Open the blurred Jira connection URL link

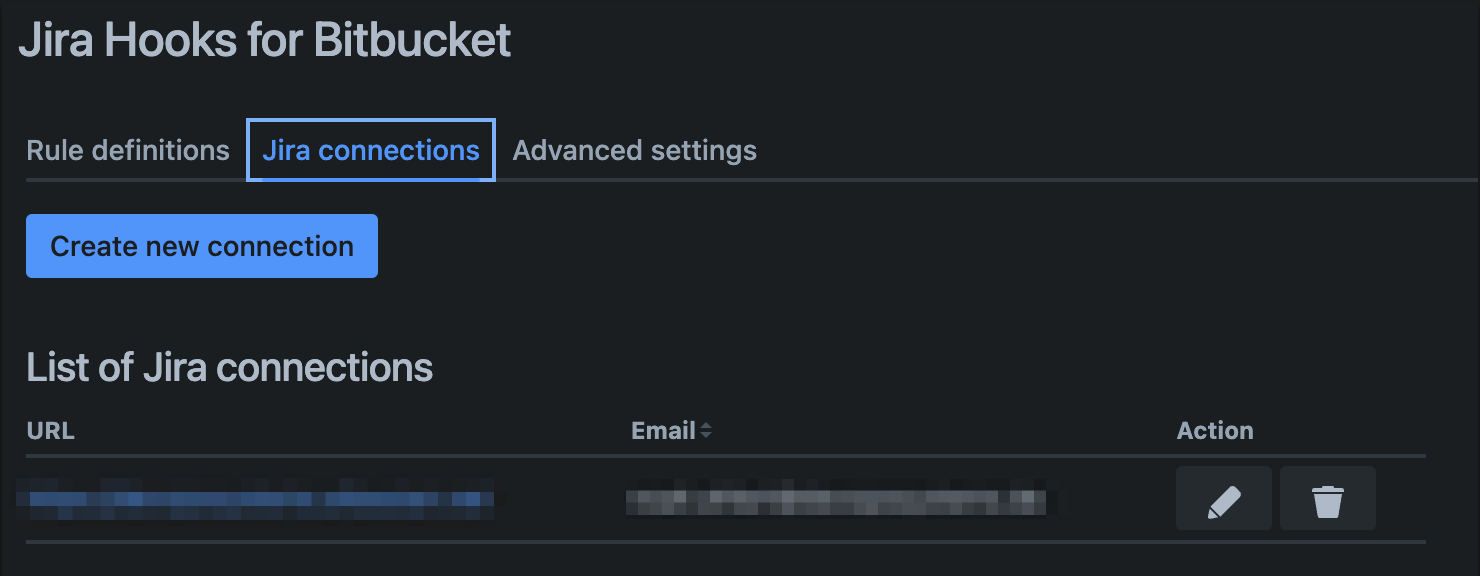point(260,498)
